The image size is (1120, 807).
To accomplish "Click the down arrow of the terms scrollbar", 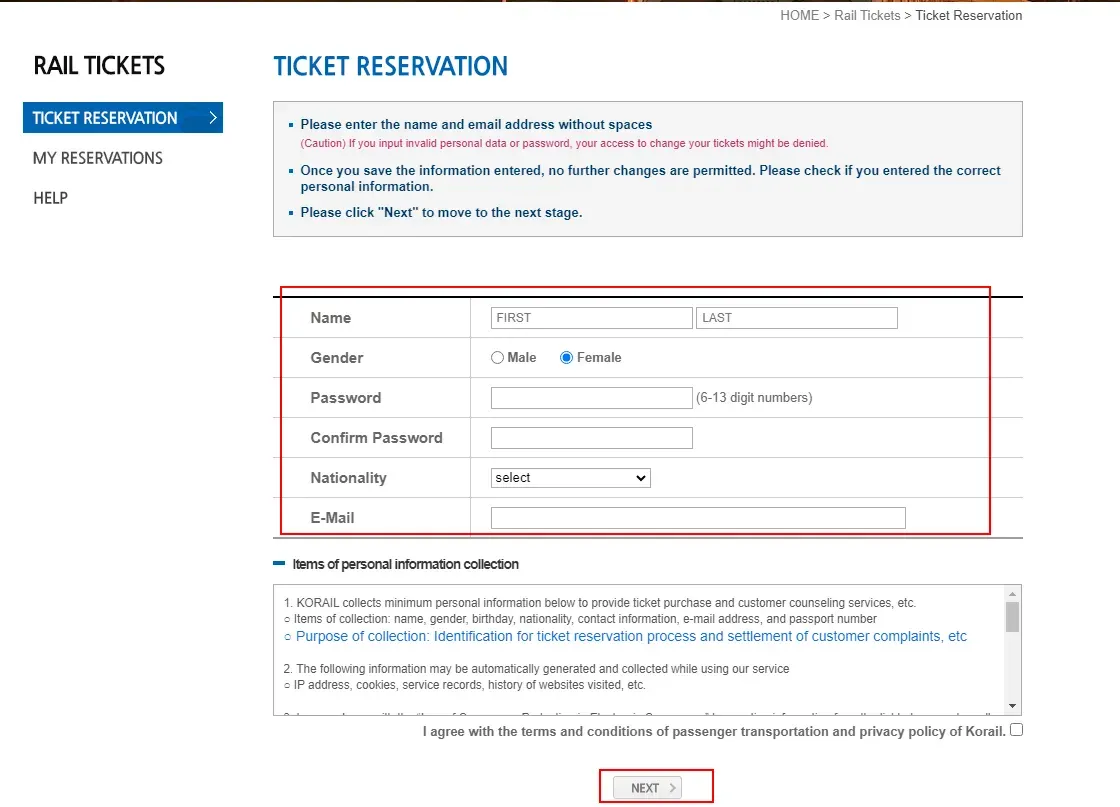I will [1013, 704].
